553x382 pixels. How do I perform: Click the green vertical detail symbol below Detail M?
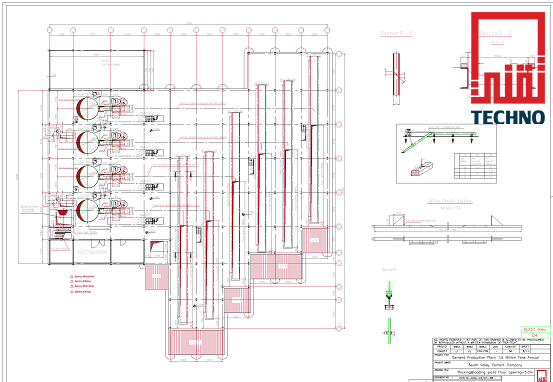coord(389,331)
